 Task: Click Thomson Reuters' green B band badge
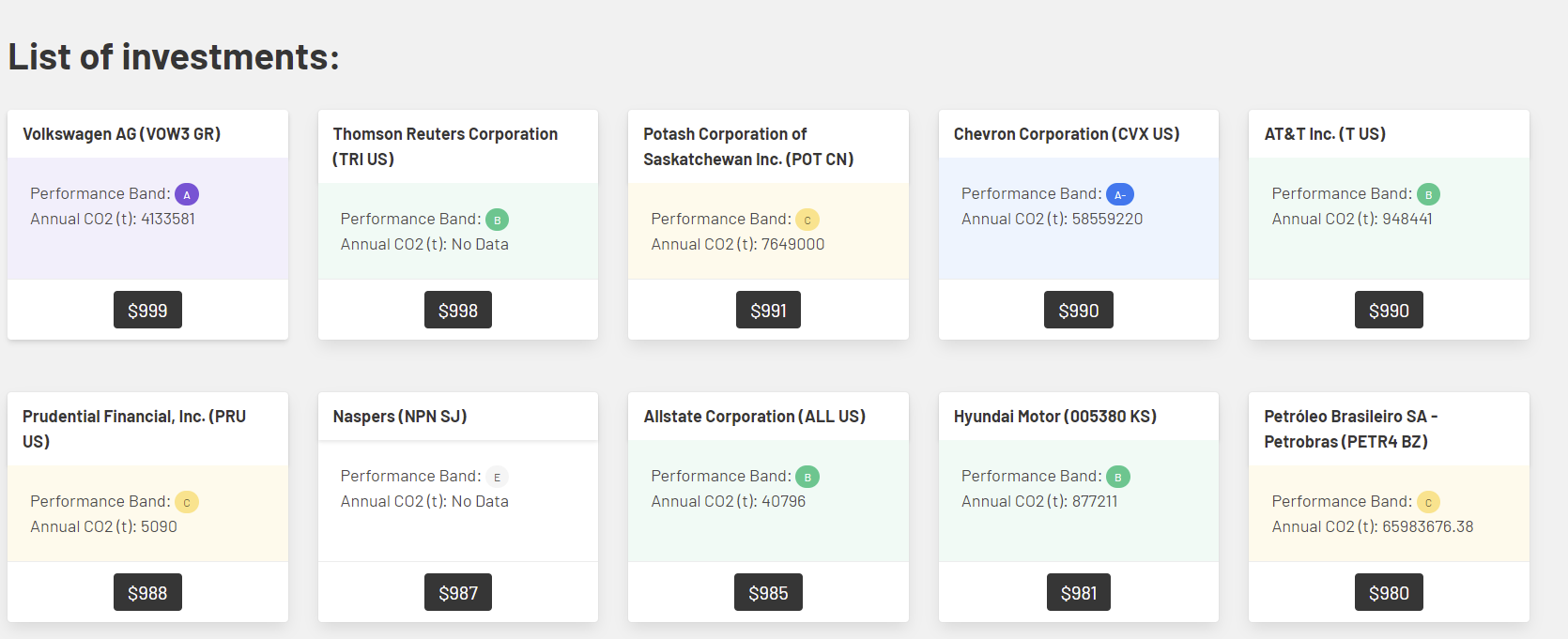click(497, 220)
